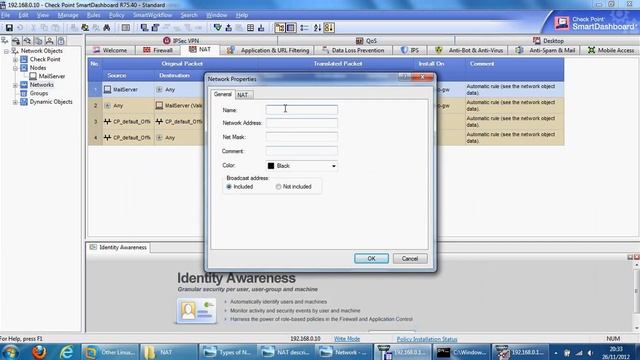Click the black color swatch in Color field
Screen dimensions: 640x360
pos(271,166)
